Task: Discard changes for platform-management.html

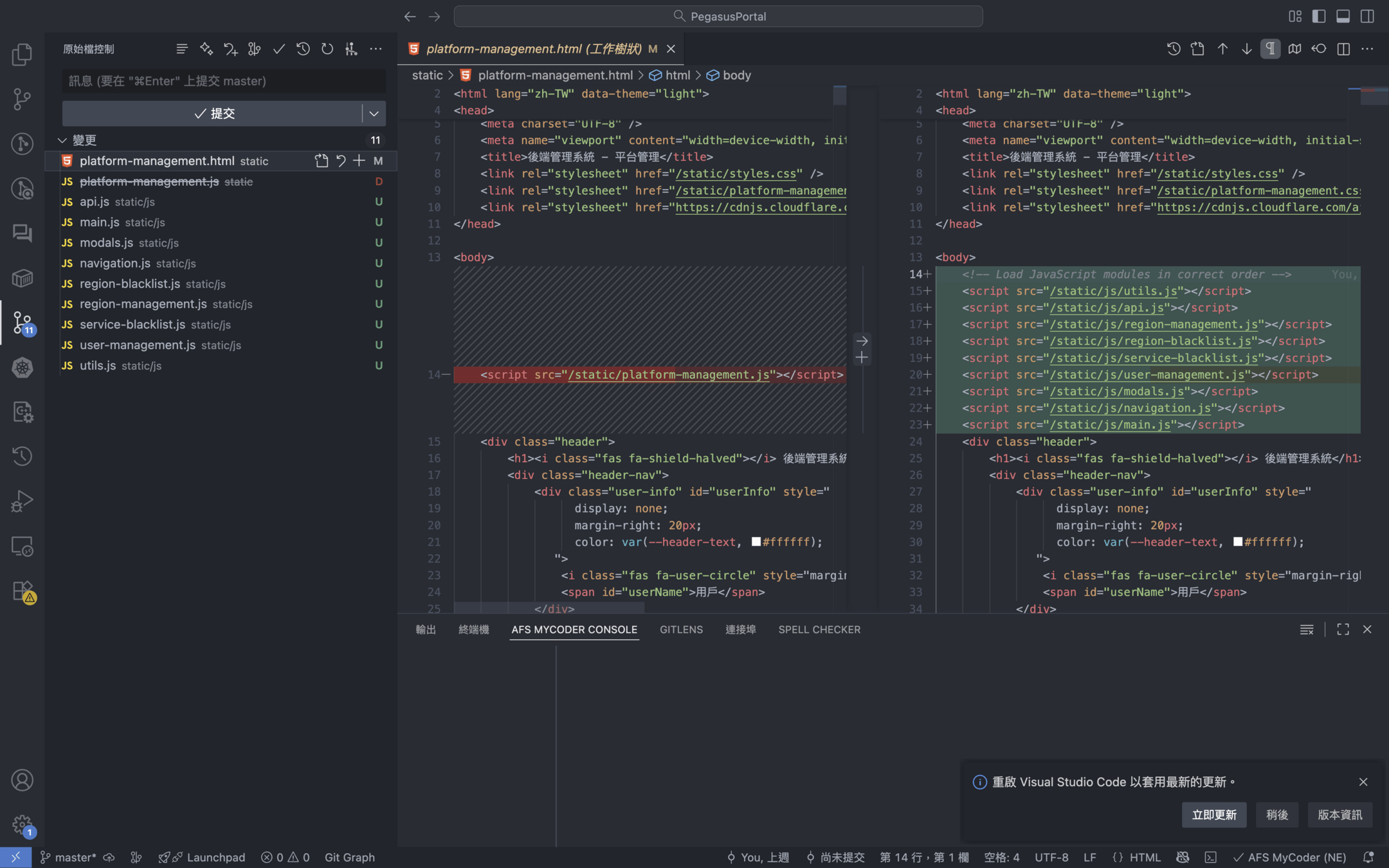Action: [x=341, y=161]
